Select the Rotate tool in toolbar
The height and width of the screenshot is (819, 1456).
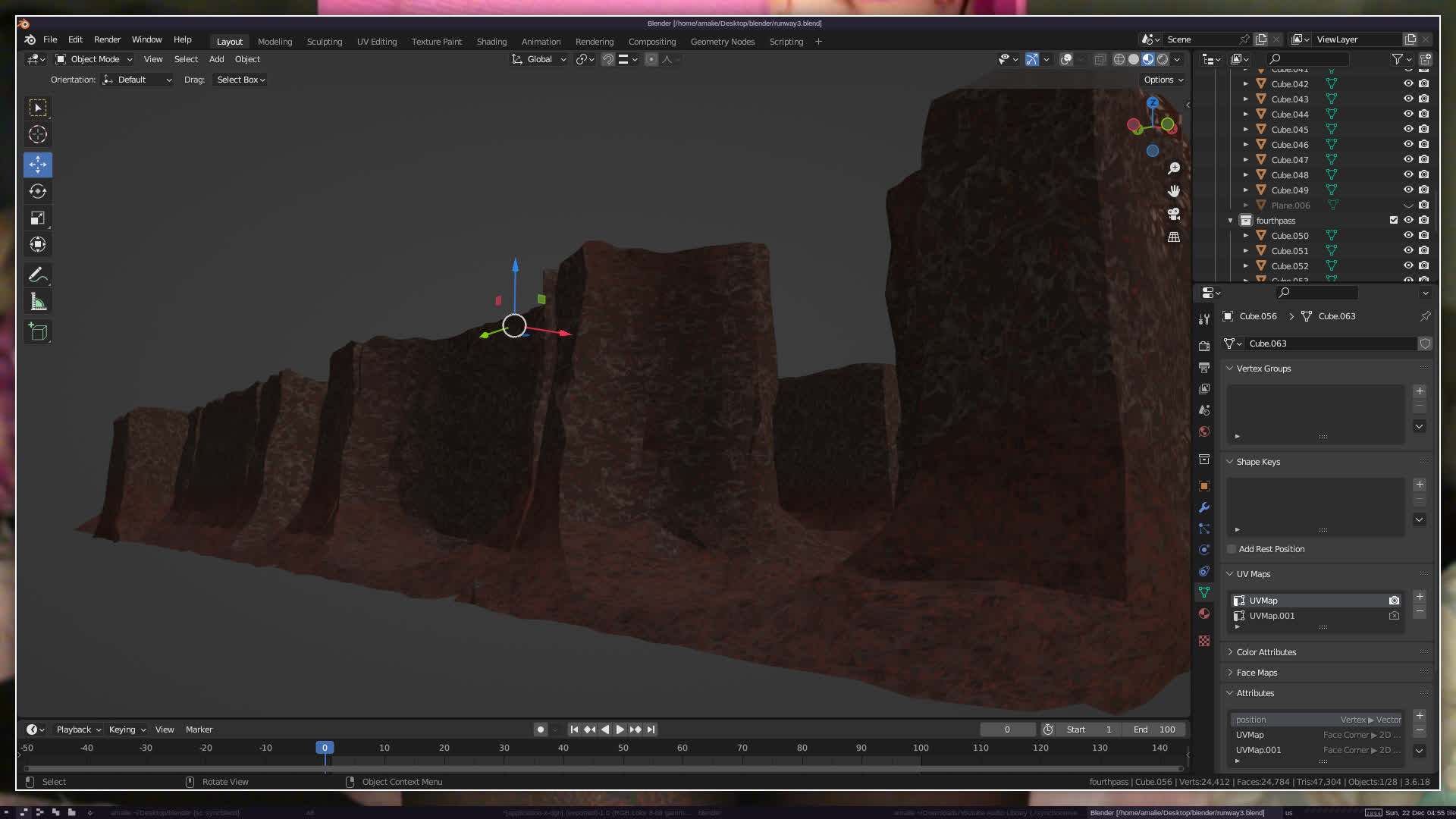pyautogui.click(x=38, y=191)
